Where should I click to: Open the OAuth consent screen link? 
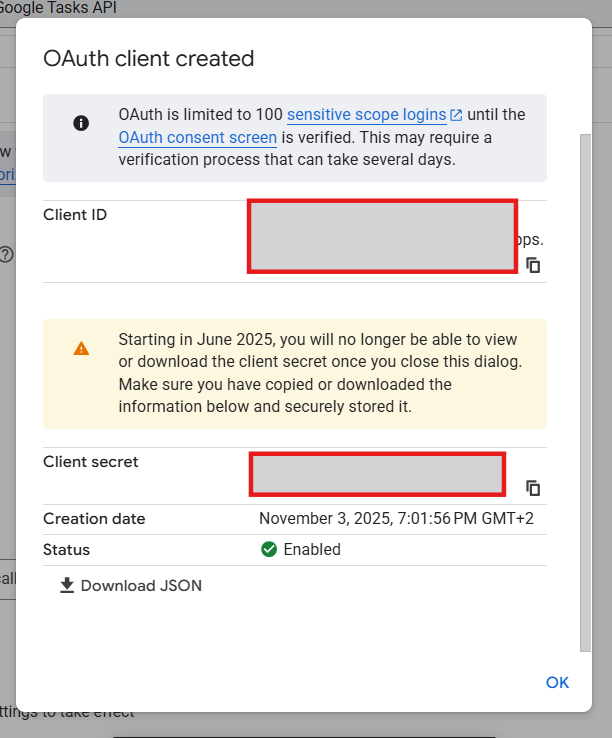click(x=197, y=137)
